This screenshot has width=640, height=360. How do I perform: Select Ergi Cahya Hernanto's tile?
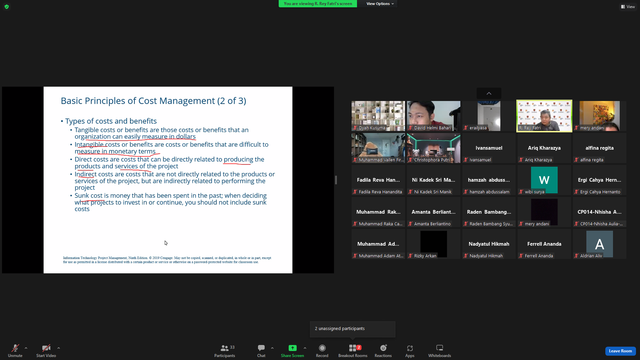[599, 180]
